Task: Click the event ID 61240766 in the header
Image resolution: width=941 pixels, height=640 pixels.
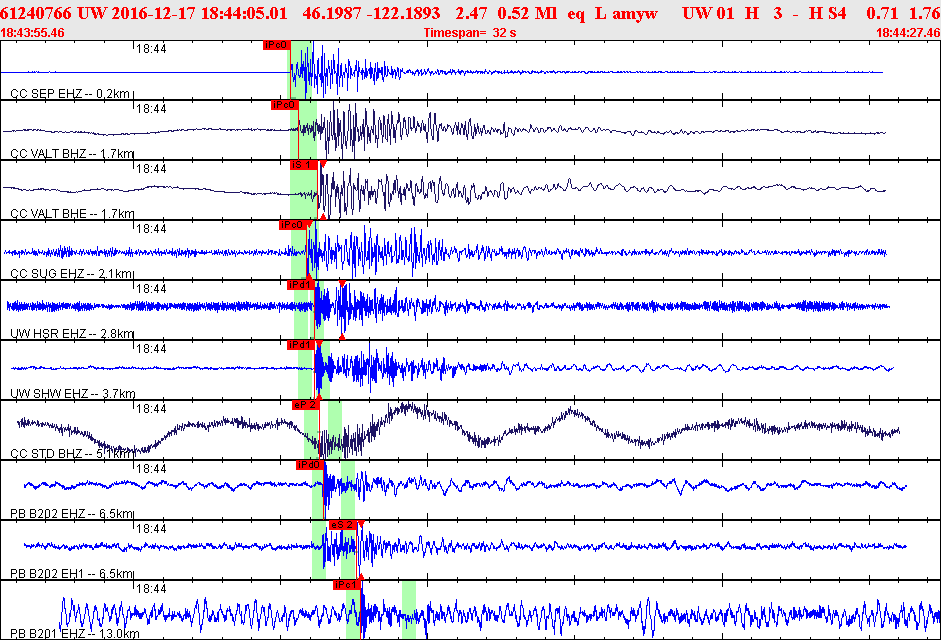Action: [x=36, y=13]
